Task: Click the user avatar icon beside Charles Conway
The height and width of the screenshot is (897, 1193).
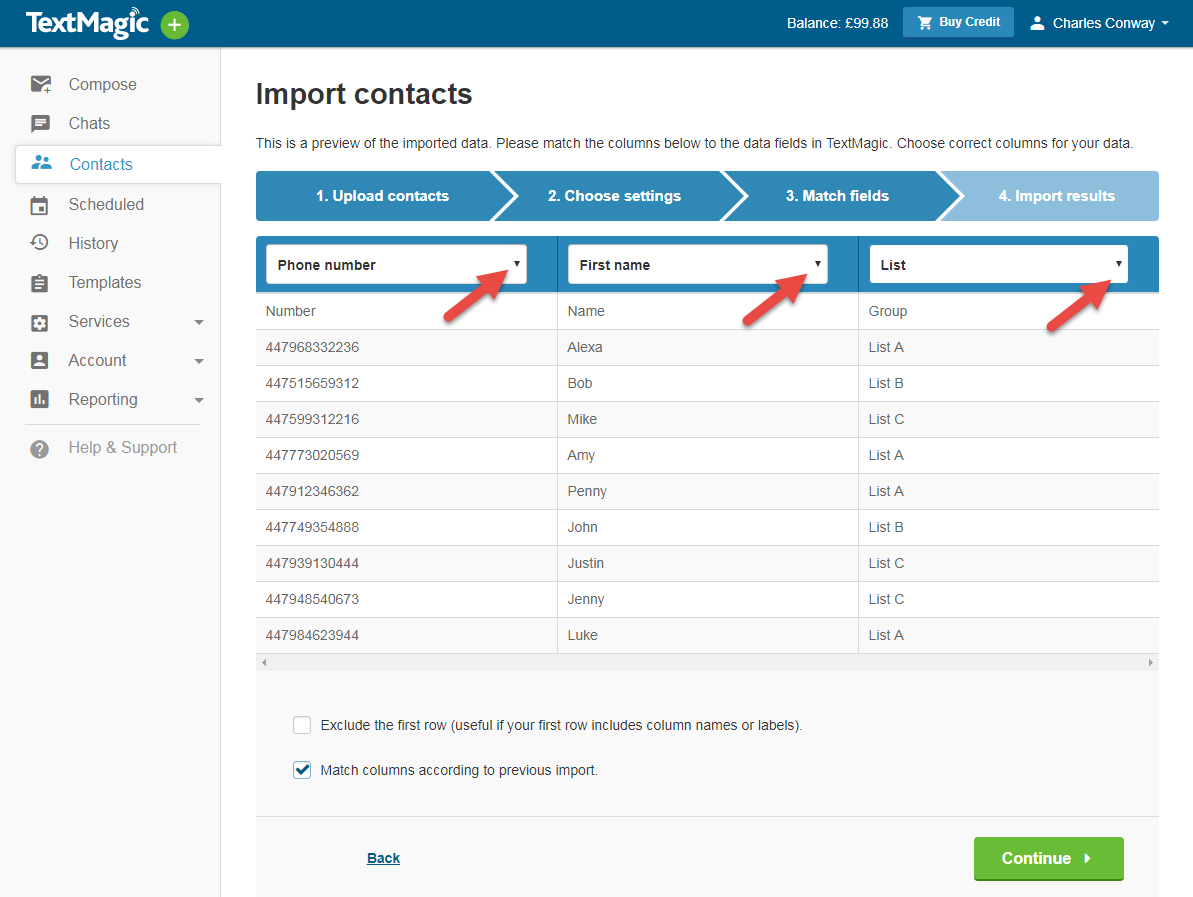Action: (x=1036, y=23)
